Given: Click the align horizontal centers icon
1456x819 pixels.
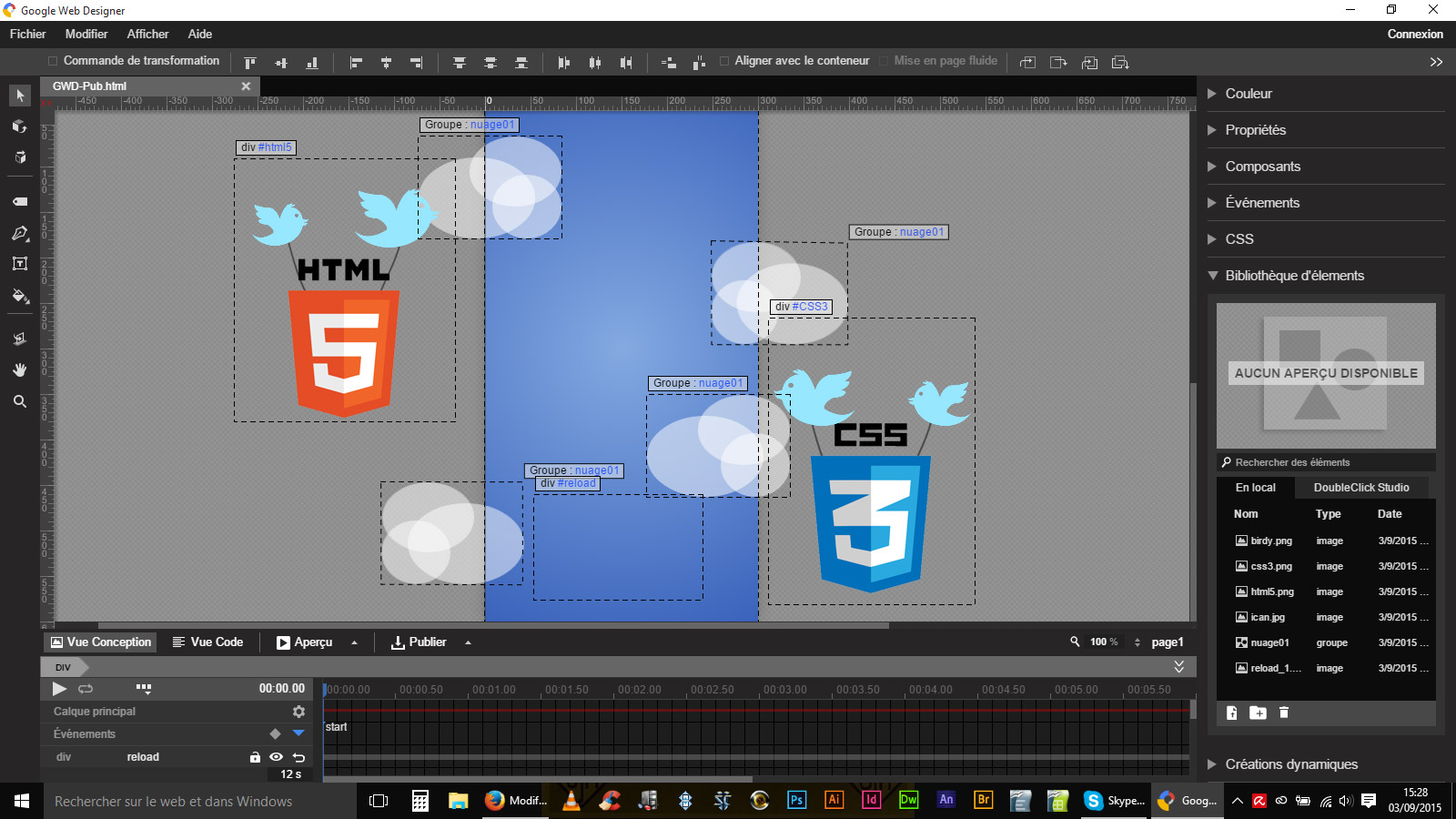Looking at the screenshot, I should point(386,63).
